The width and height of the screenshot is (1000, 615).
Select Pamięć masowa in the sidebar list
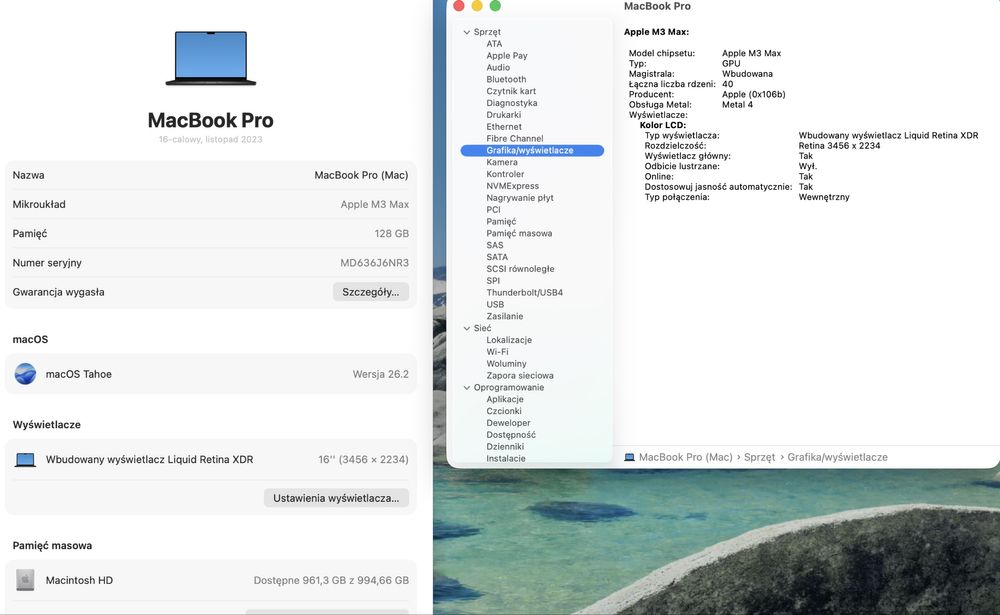point(519,233)
